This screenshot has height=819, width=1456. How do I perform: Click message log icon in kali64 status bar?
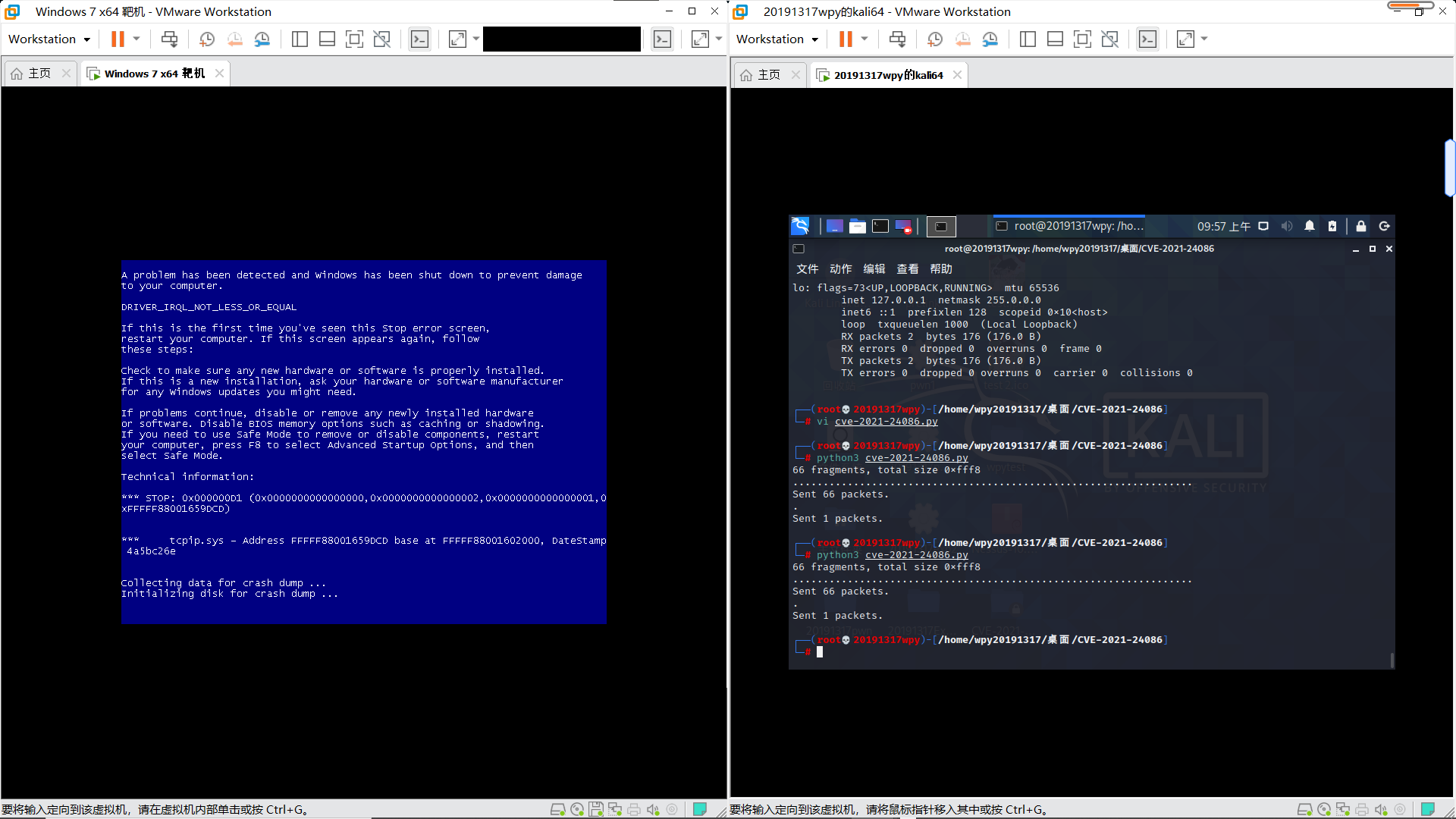[x=1427, y=809]
